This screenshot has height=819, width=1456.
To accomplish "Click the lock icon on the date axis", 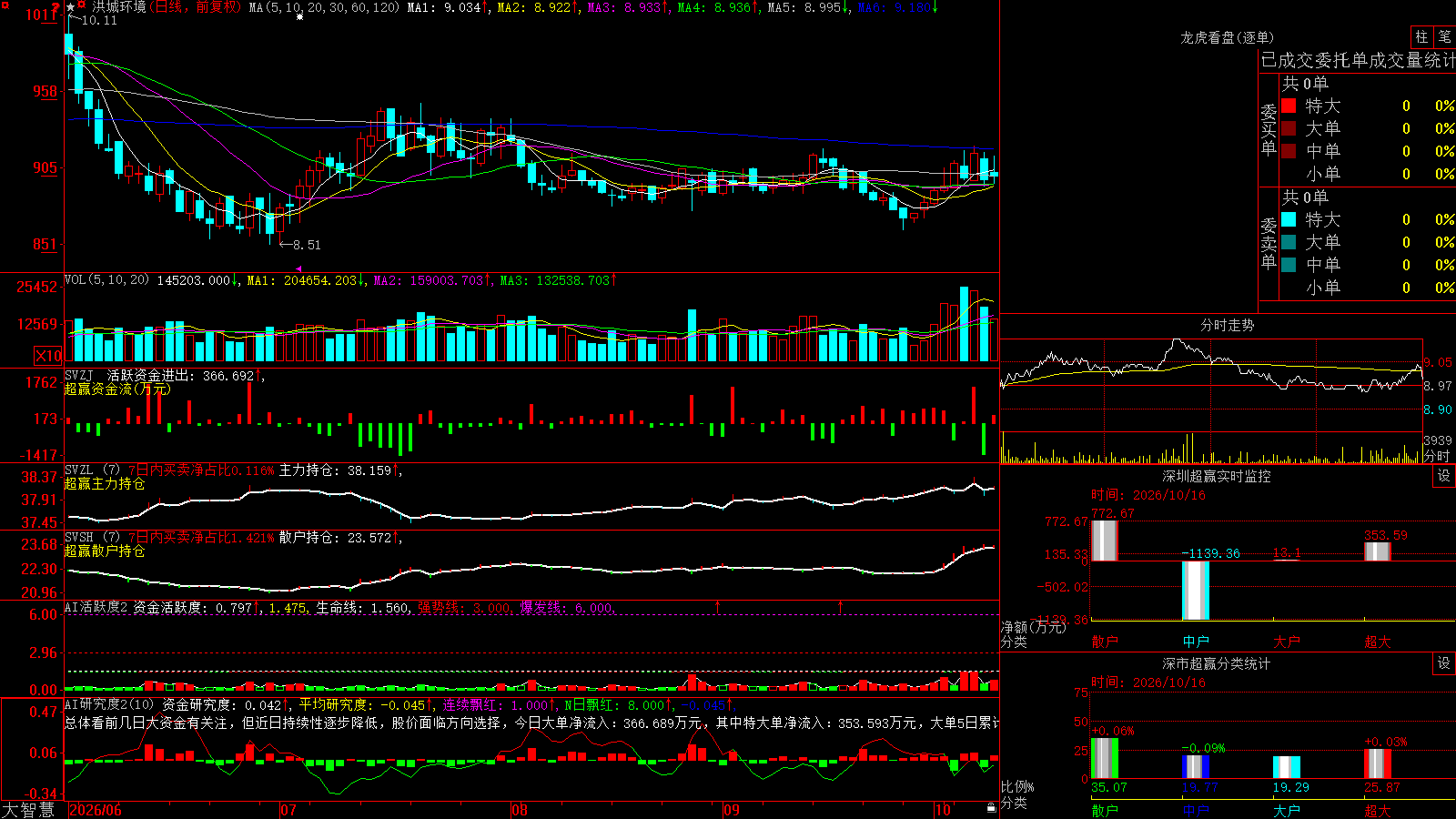I will pyautogui.click(x=991, y=807).
